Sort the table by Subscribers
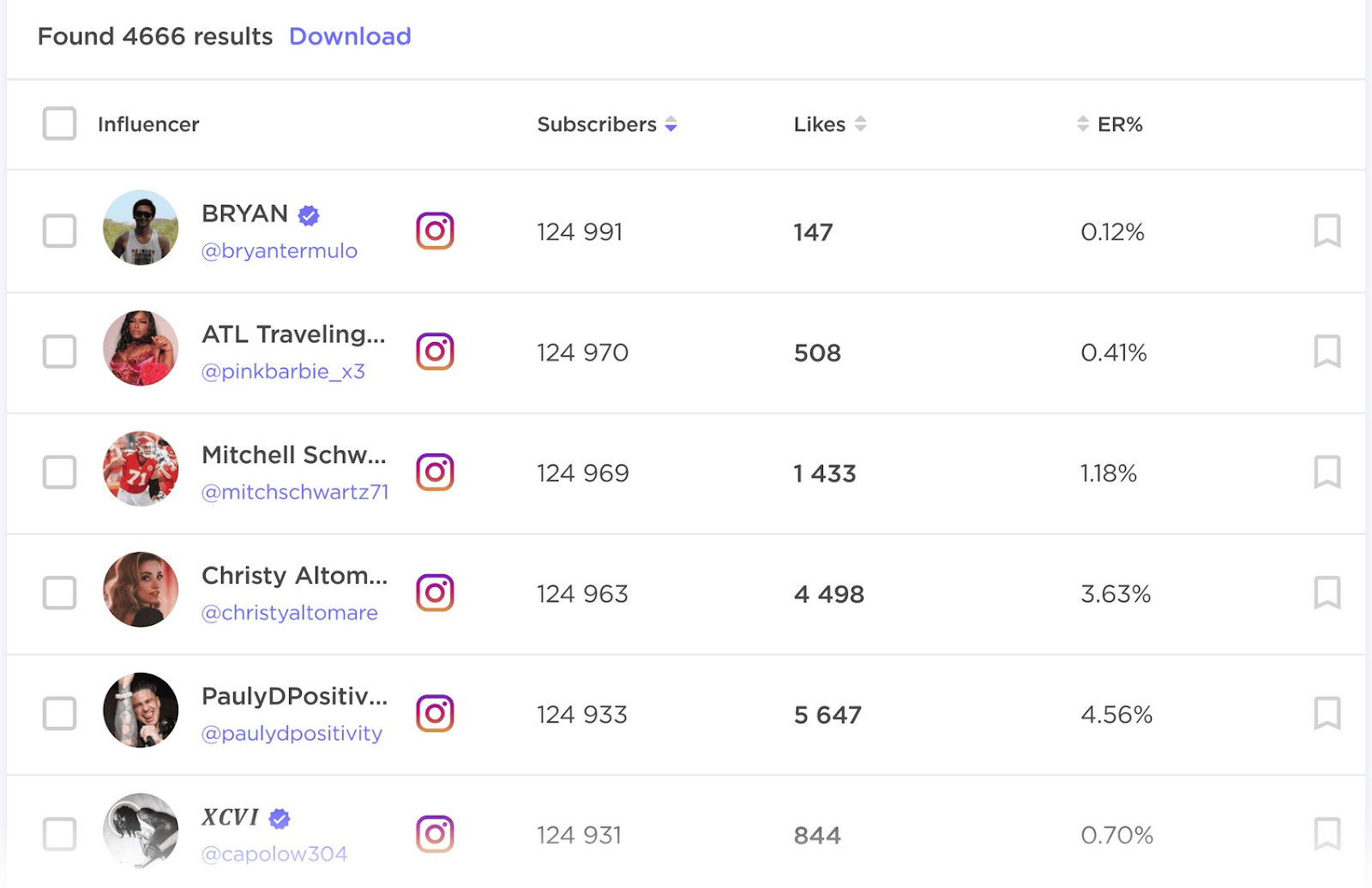1372x888 pixels. click(671, 123)
